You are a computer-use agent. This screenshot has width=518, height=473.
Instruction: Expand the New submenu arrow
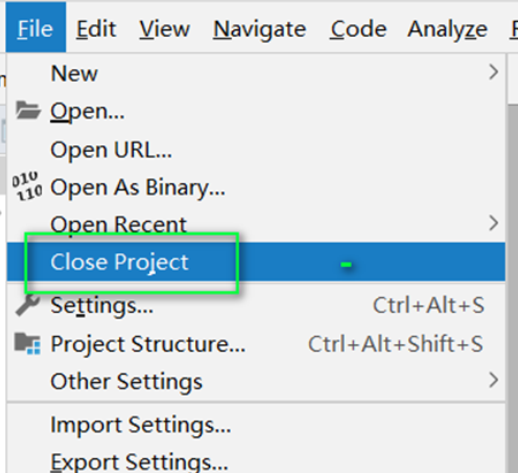tap(494, 72)
